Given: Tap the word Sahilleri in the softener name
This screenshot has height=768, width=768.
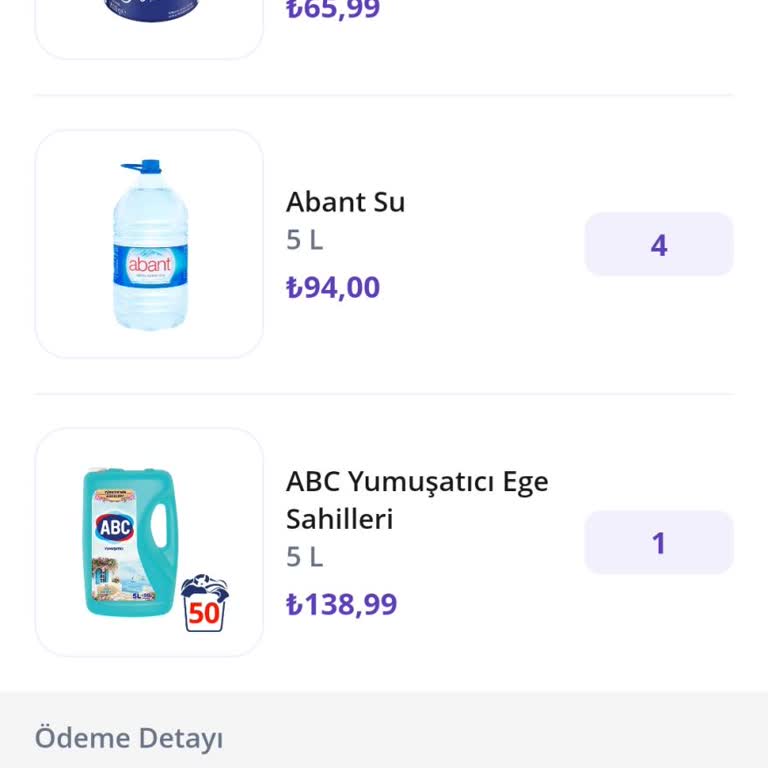Looking at the screenshot, I should (339, 519).
